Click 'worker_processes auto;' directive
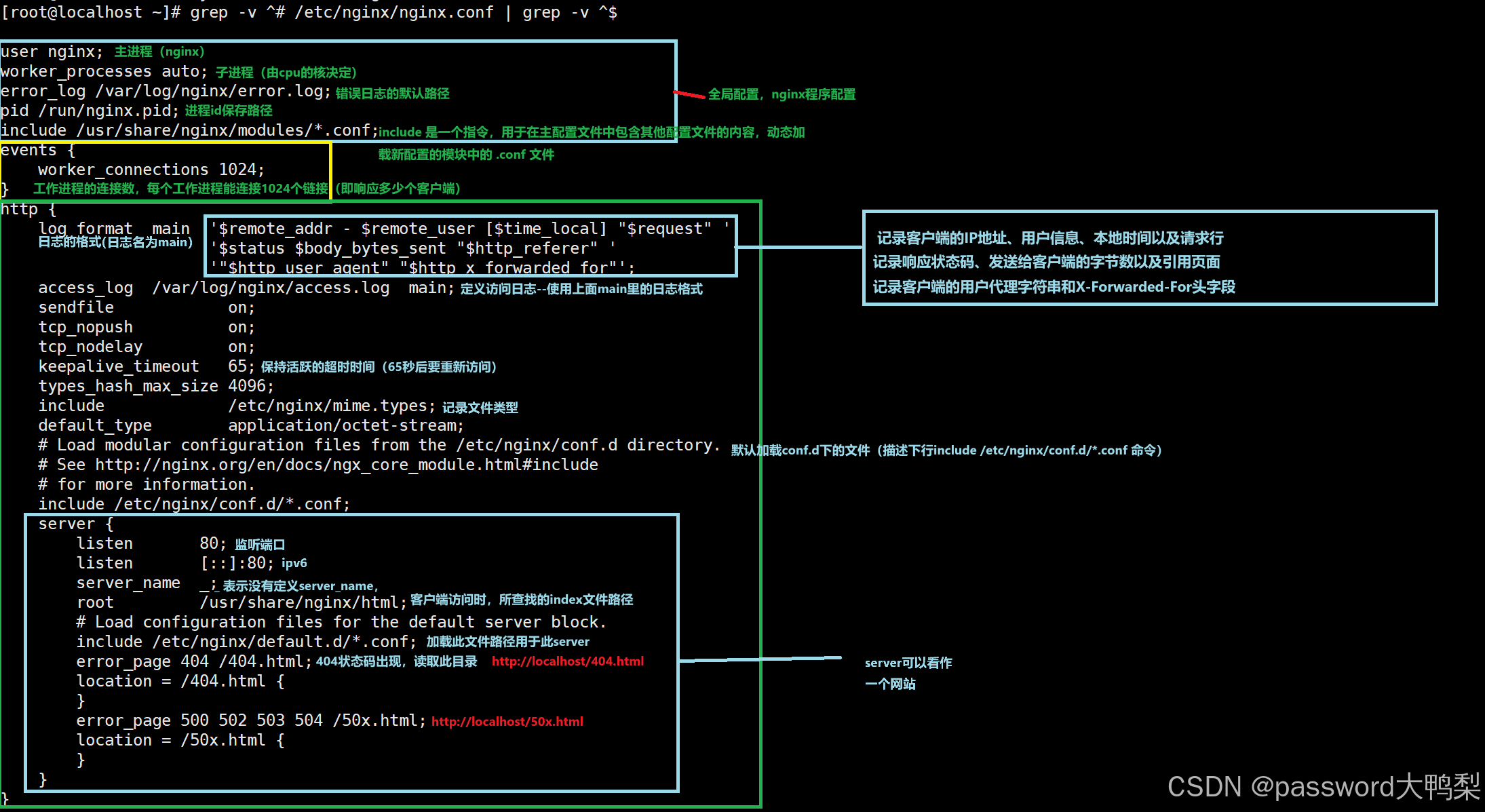Screen dimensions: 1485x812 pos(104,71)
